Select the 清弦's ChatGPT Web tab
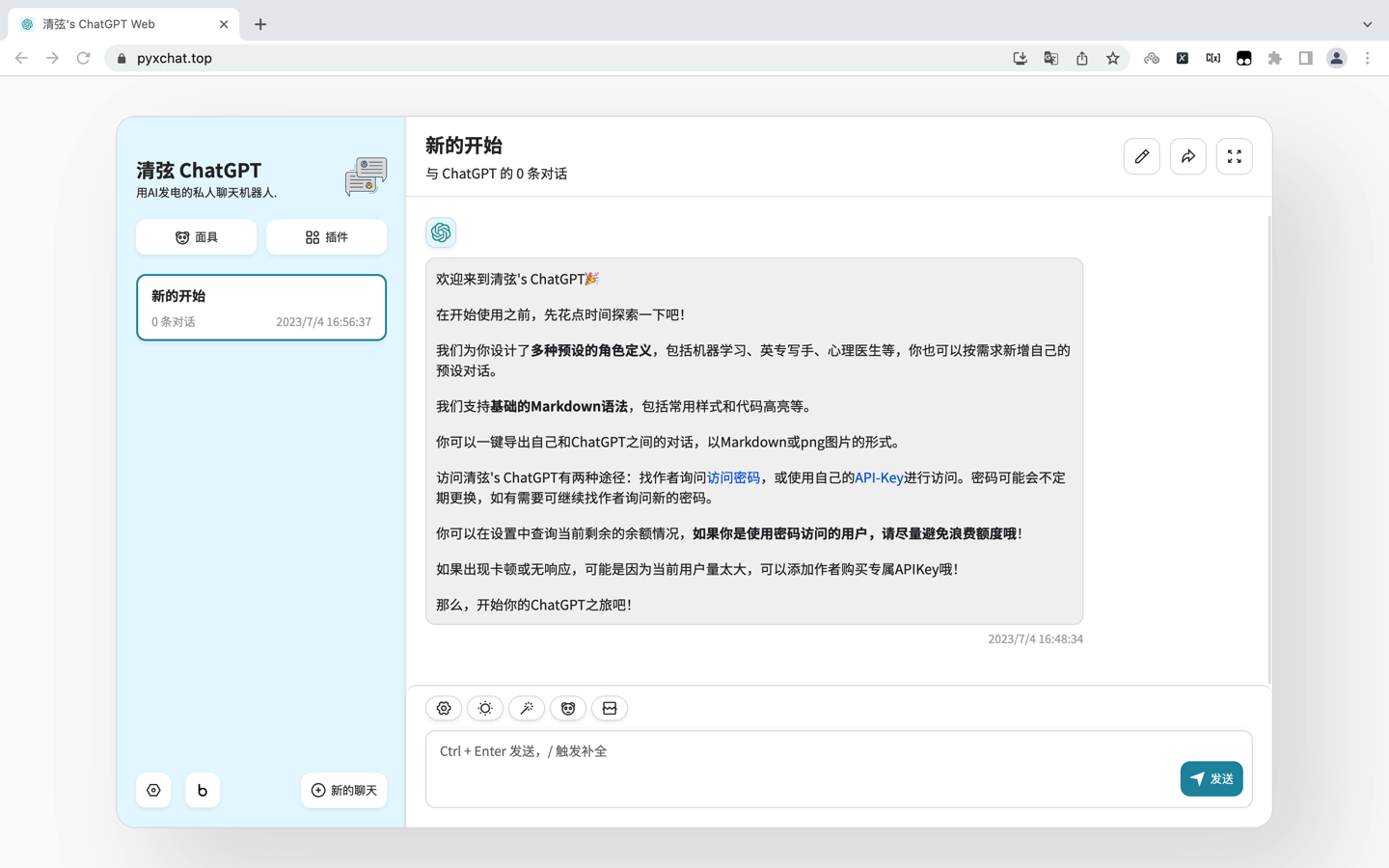Viewport: 1389px width, 868px height. coord(123,24)
